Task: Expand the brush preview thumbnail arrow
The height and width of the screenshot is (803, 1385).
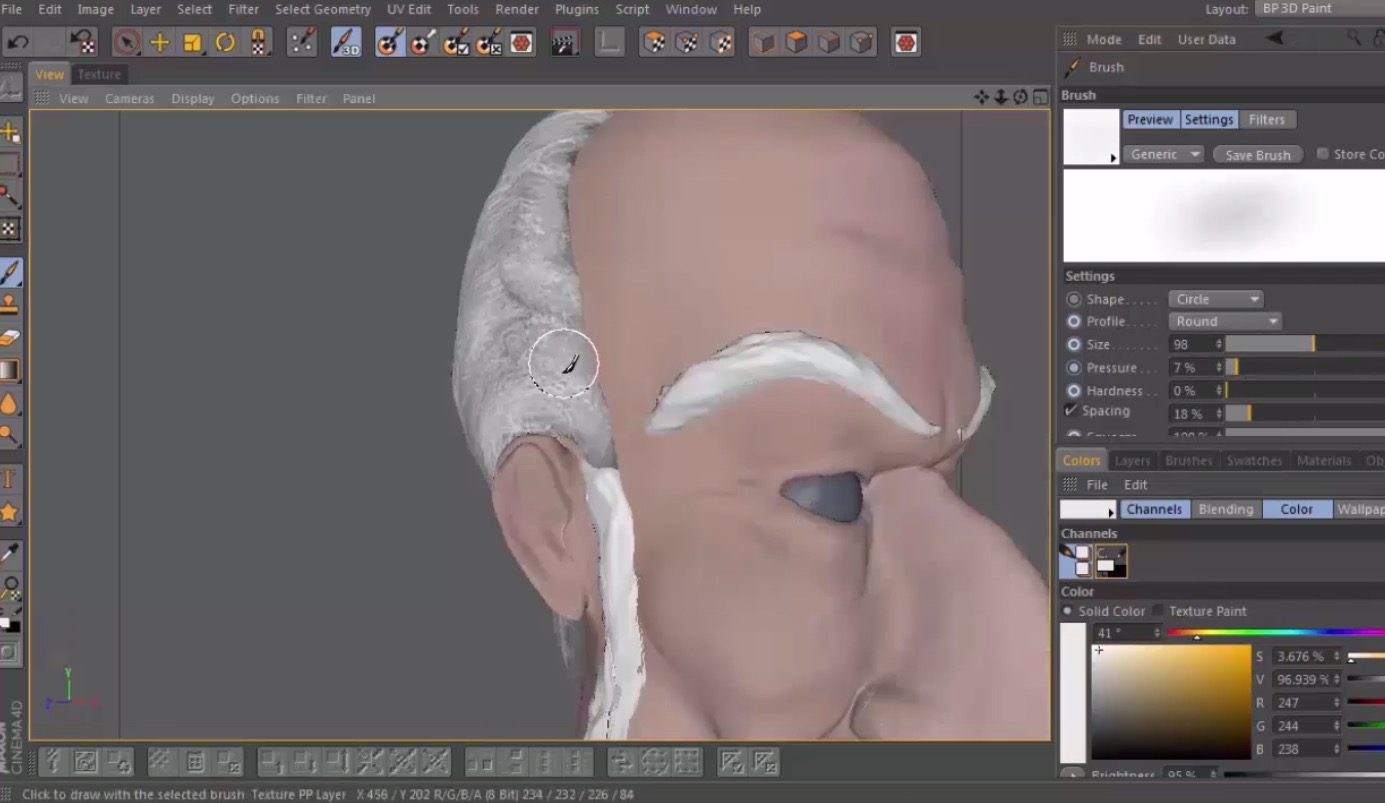Action: tap(1114, 158)
